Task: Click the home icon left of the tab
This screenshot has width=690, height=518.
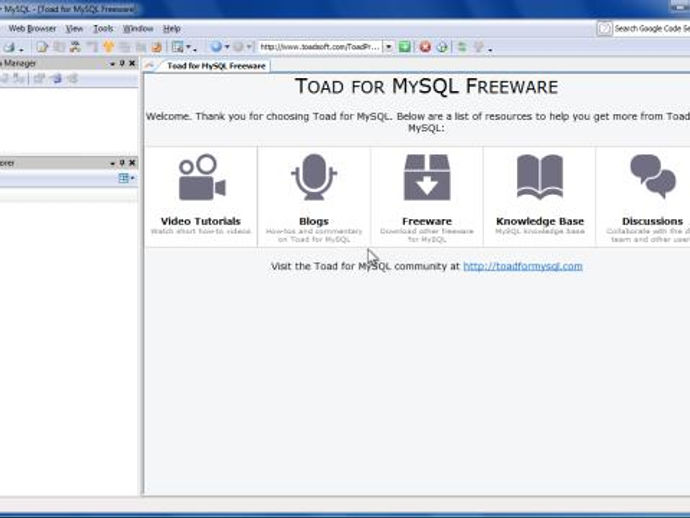Action: click(150, 66)
